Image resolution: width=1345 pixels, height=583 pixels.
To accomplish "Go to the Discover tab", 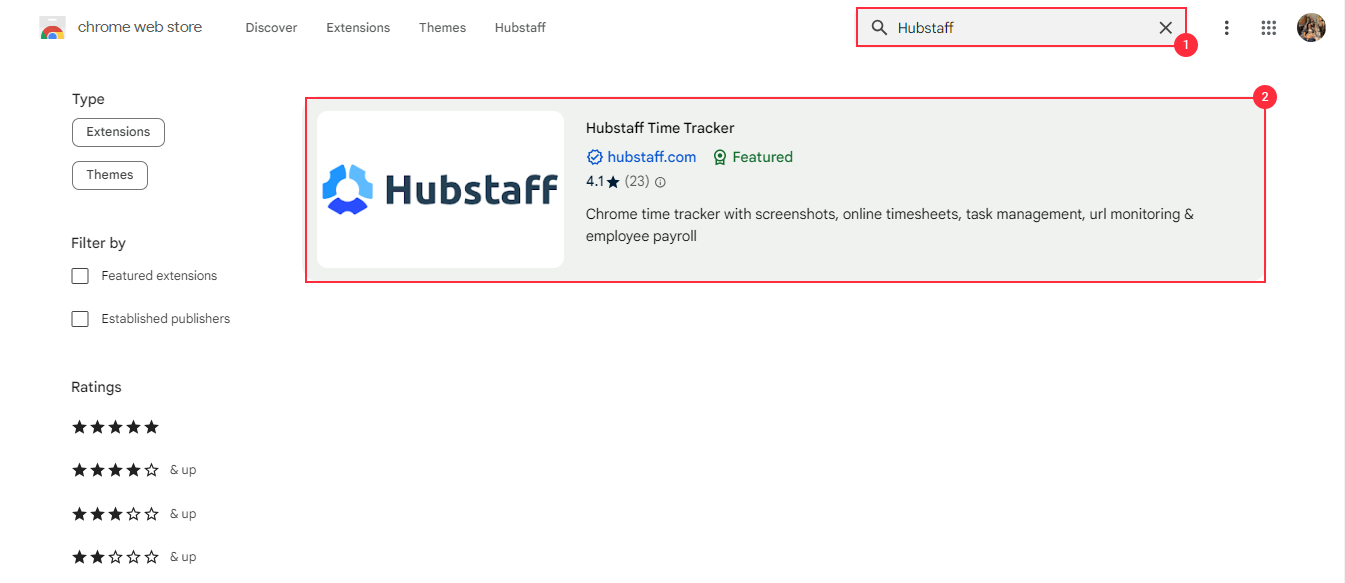I will pos(271,28).
